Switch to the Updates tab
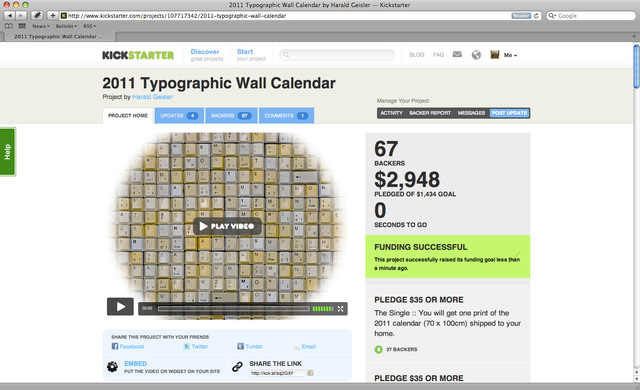The height and width of the screenshot is (390, 640). pyautogui.click(x=179, y=115)
